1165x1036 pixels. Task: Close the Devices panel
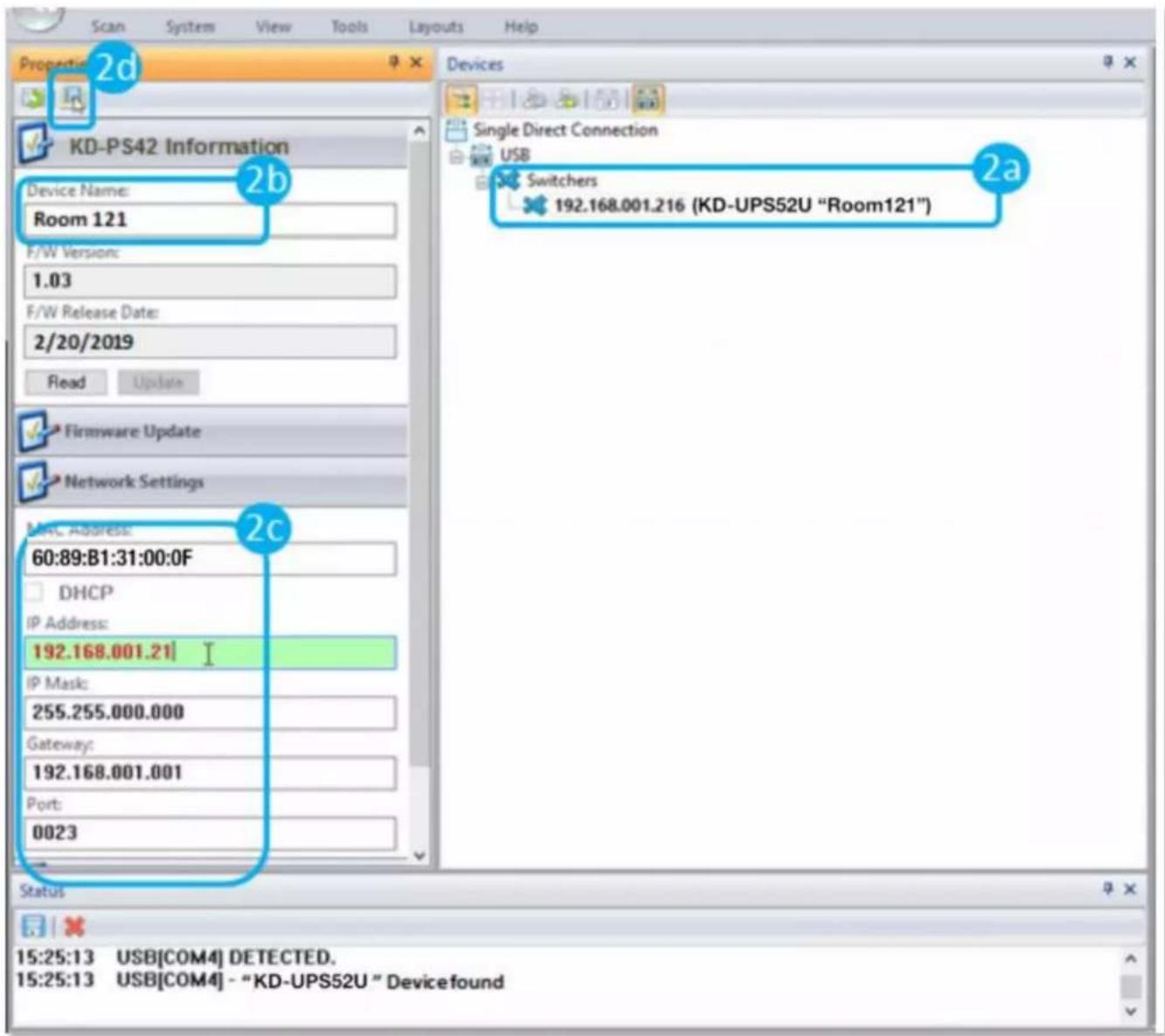(1130, 62)
